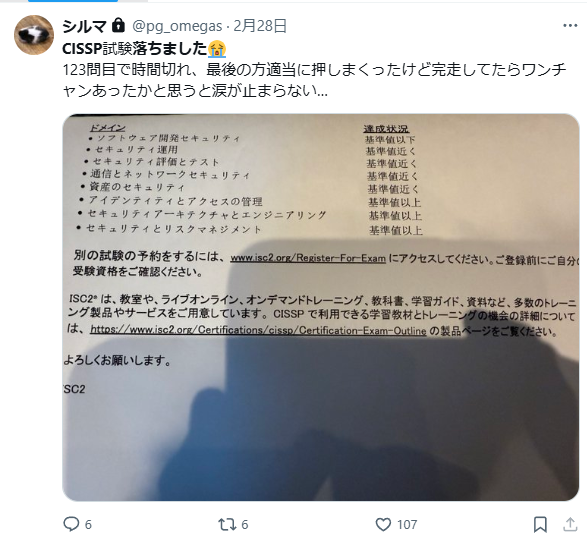Click the reply speech bubble icon

click(71, 524)
